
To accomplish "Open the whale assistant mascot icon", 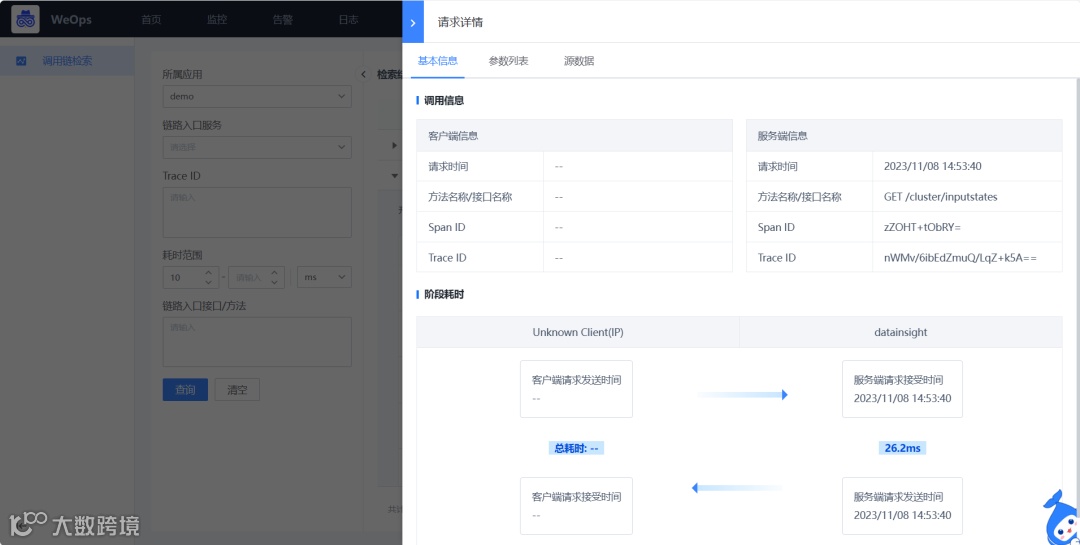I will click(x=1062, y=517).
